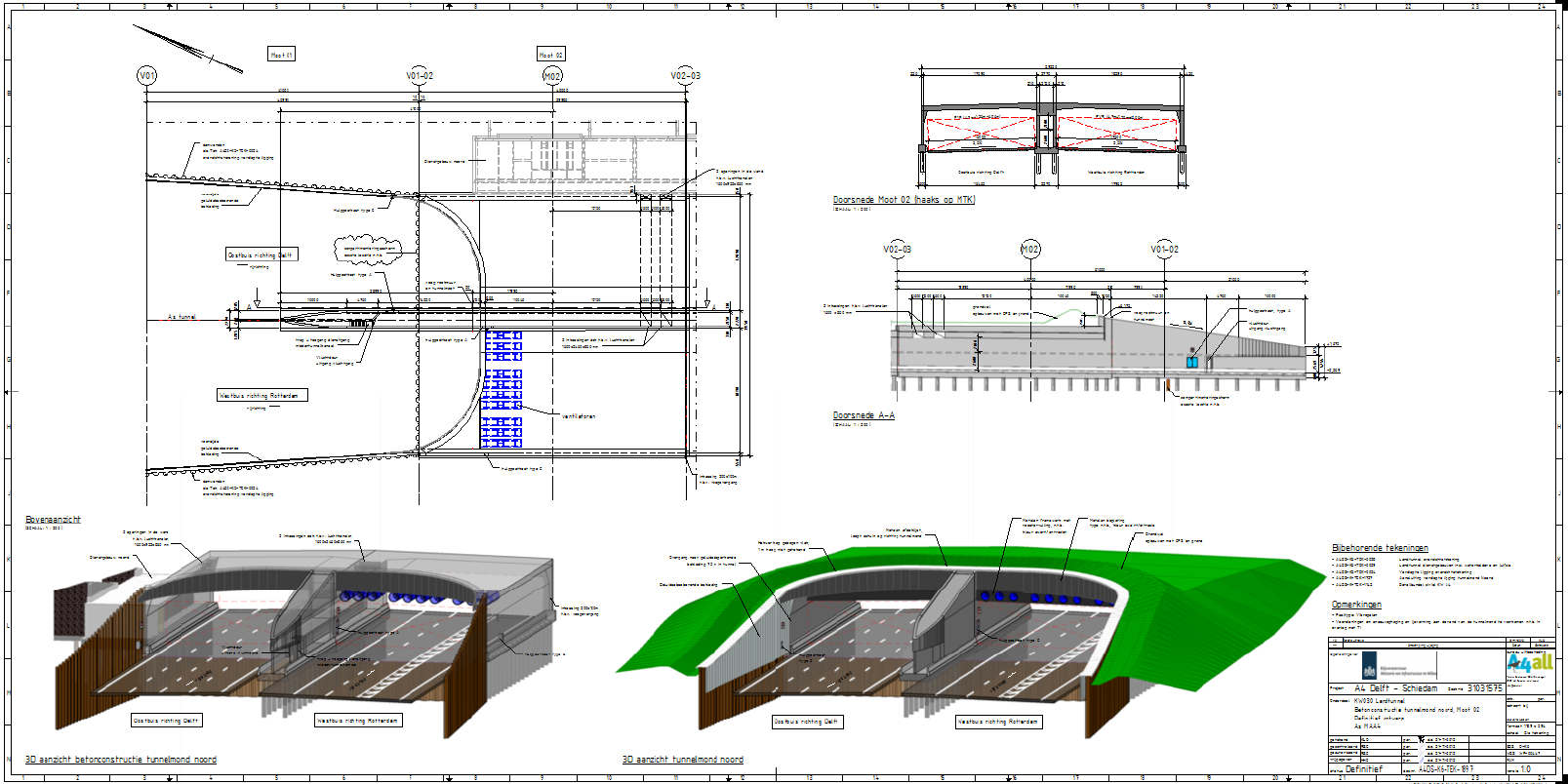1568x784 pixels.
Task: Click 'Oostbuis richting Delft' box in plan view
Action: [x=261, y=255]
